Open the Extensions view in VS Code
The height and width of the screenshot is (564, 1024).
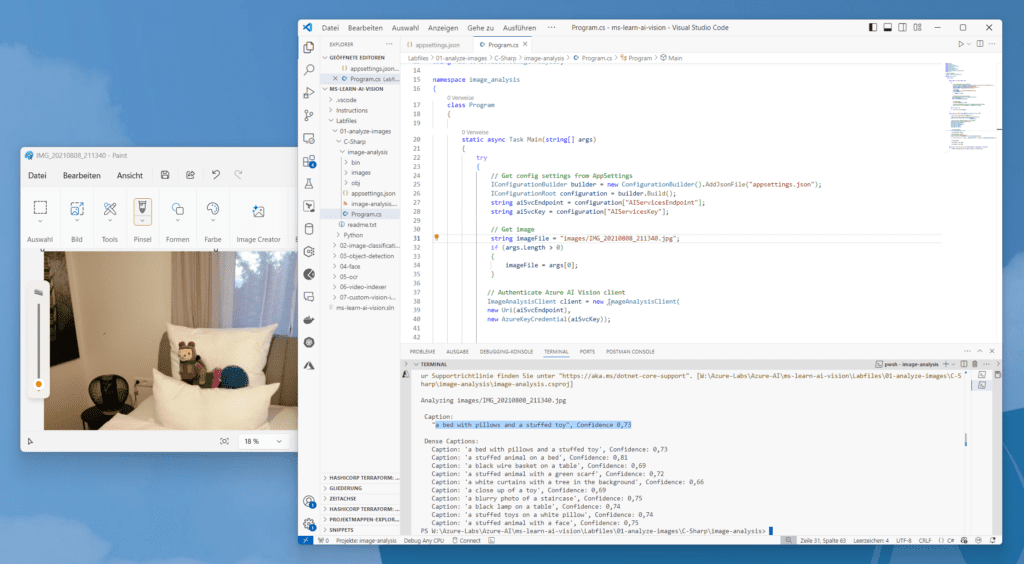(309, 161)
